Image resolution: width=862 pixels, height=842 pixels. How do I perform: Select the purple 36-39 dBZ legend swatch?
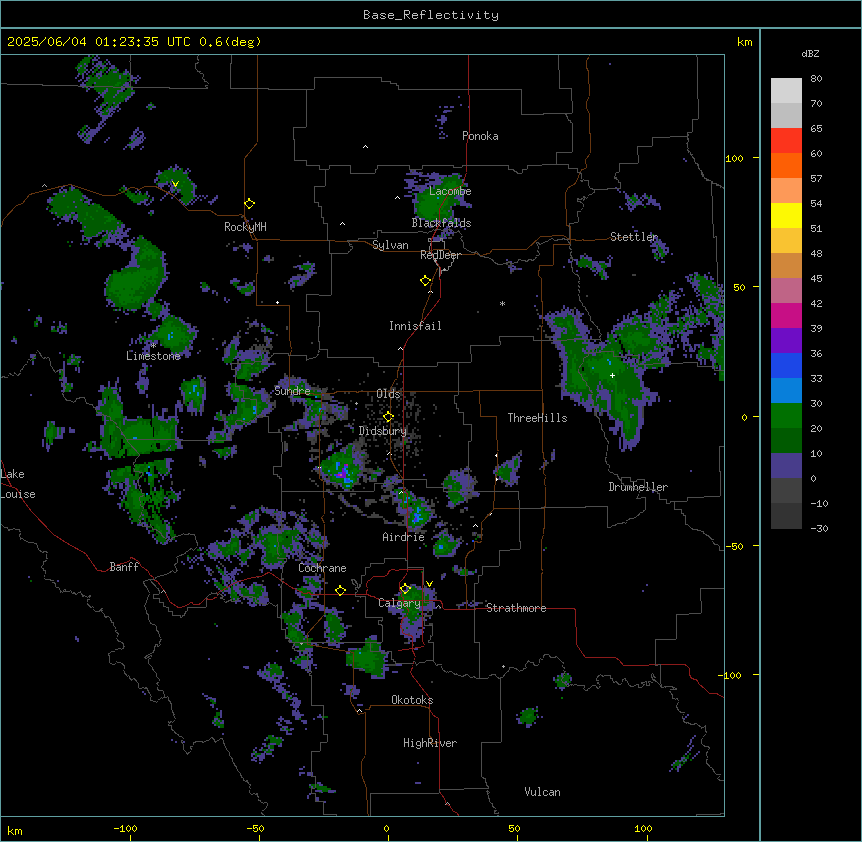pyautogui.click(x=786, y=341)
